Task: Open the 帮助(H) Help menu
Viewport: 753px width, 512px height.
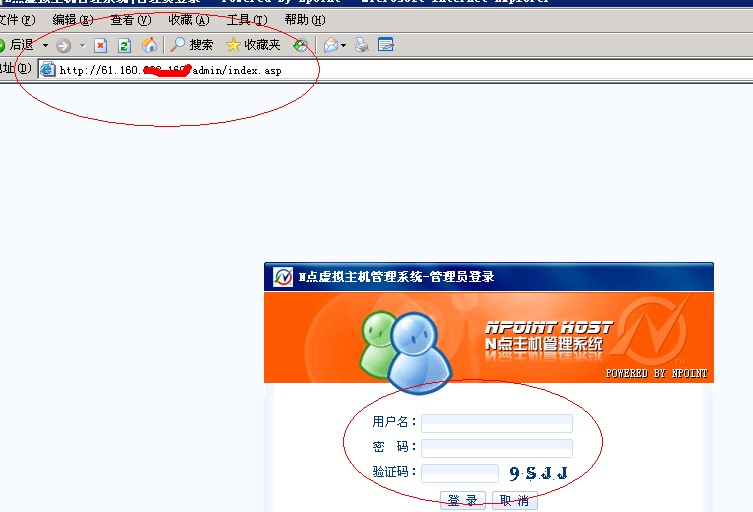Action: (x=304, y=20)
